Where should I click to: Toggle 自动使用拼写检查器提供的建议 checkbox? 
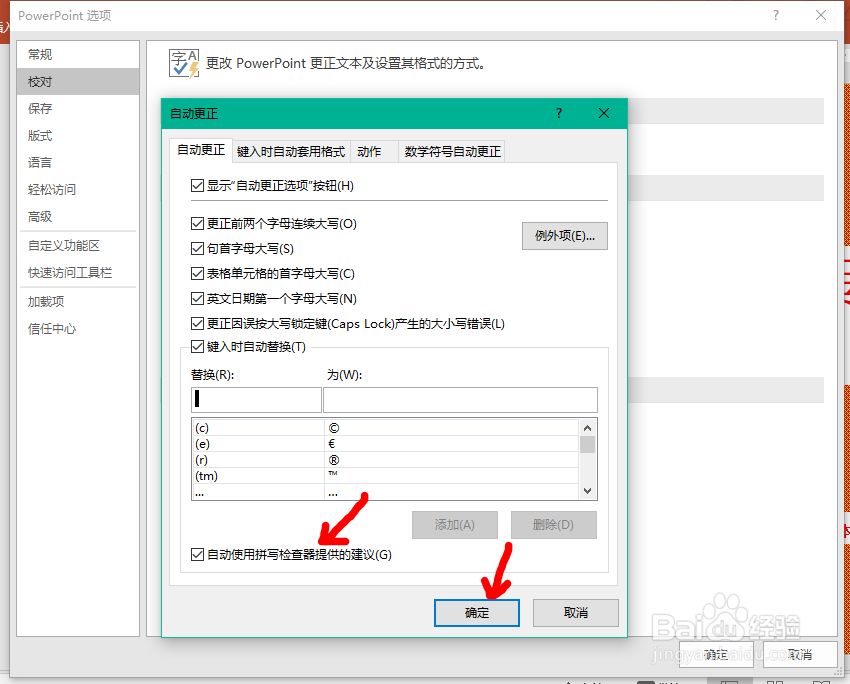tap(197, 554)
